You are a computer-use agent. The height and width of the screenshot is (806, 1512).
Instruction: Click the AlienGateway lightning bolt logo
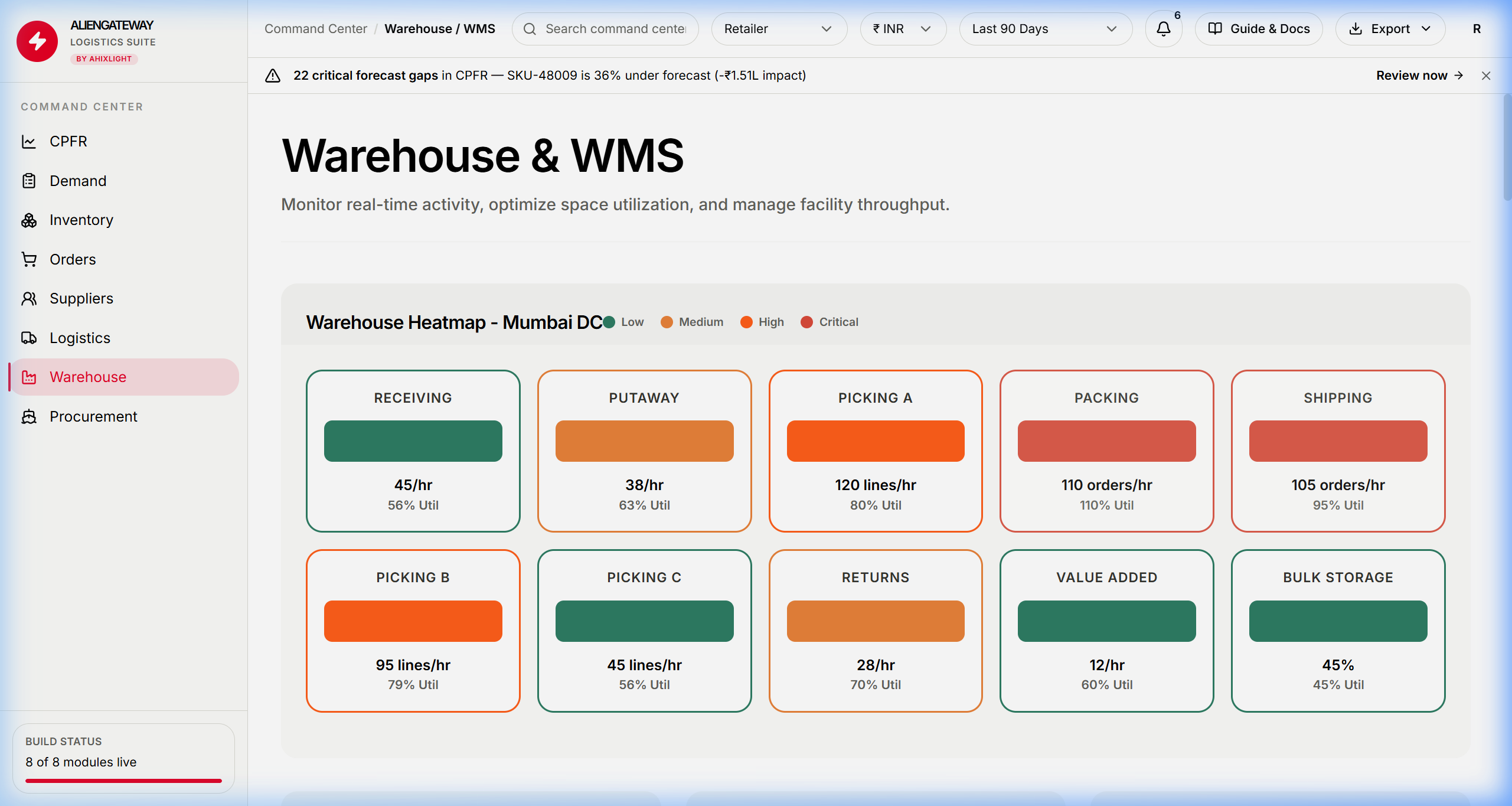(37, 41)
